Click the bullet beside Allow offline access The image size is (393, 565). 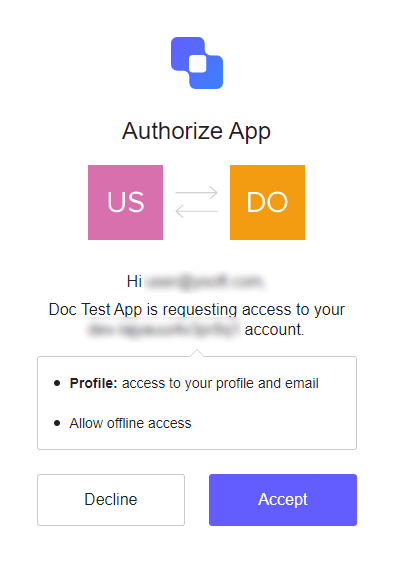57,423
